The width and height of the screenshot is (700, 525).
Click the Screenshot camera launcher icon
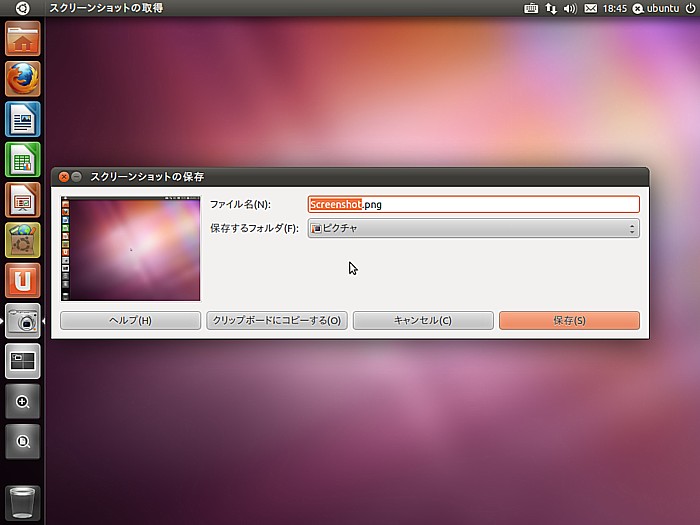[23, 321]
